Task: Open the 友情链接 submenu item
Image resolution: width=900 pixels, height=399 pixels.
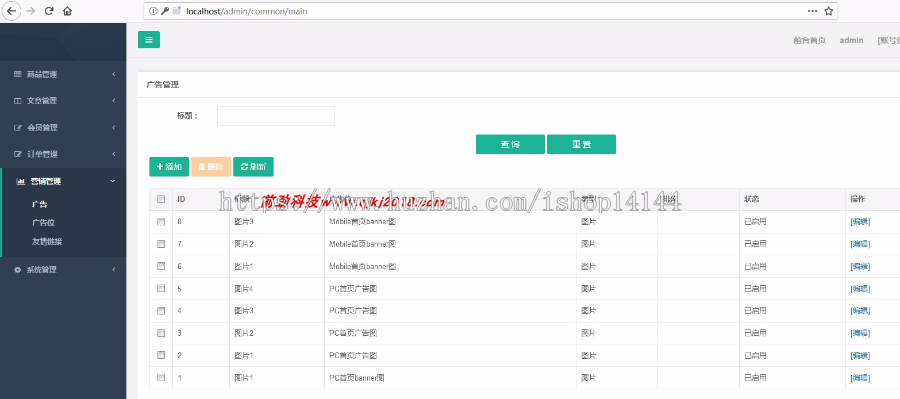Action: (x=46, y=241)
